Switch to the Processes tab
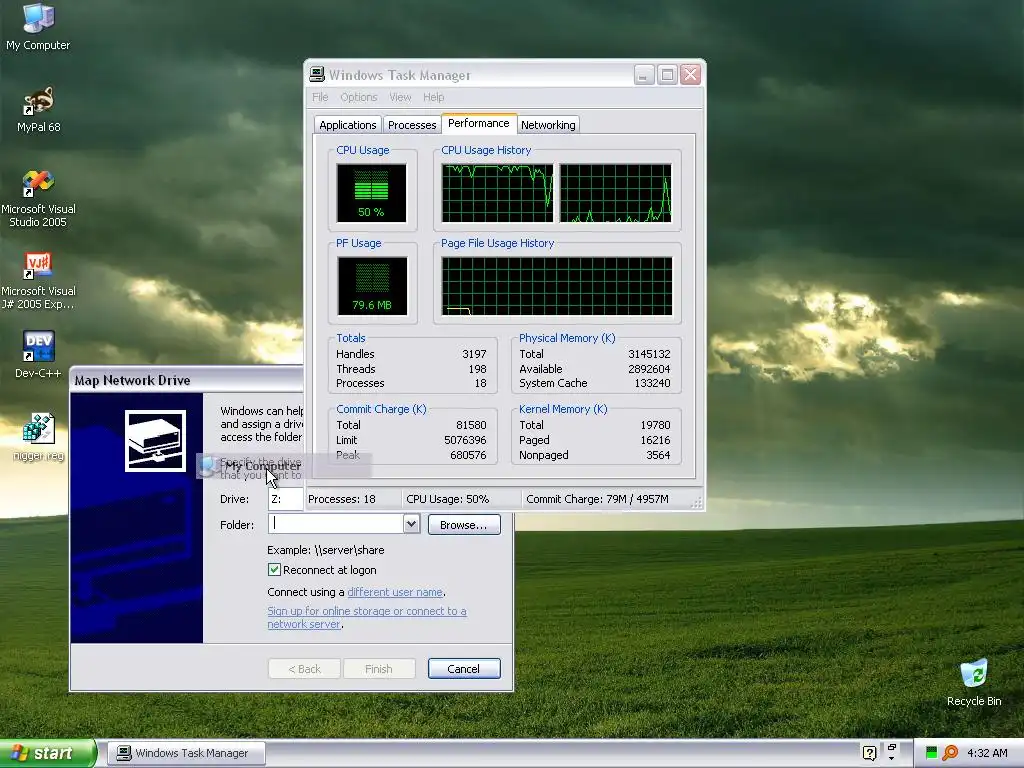 [411, 125]
